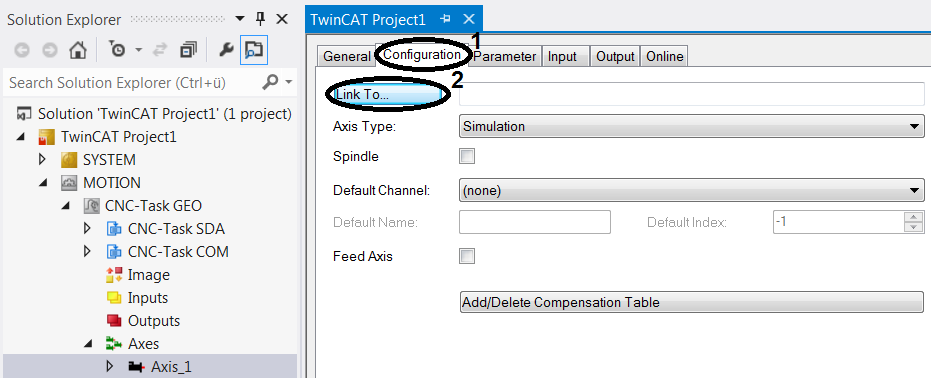Expand the Axis_1 tree node

pyautogui.click(x=109, y=366)
